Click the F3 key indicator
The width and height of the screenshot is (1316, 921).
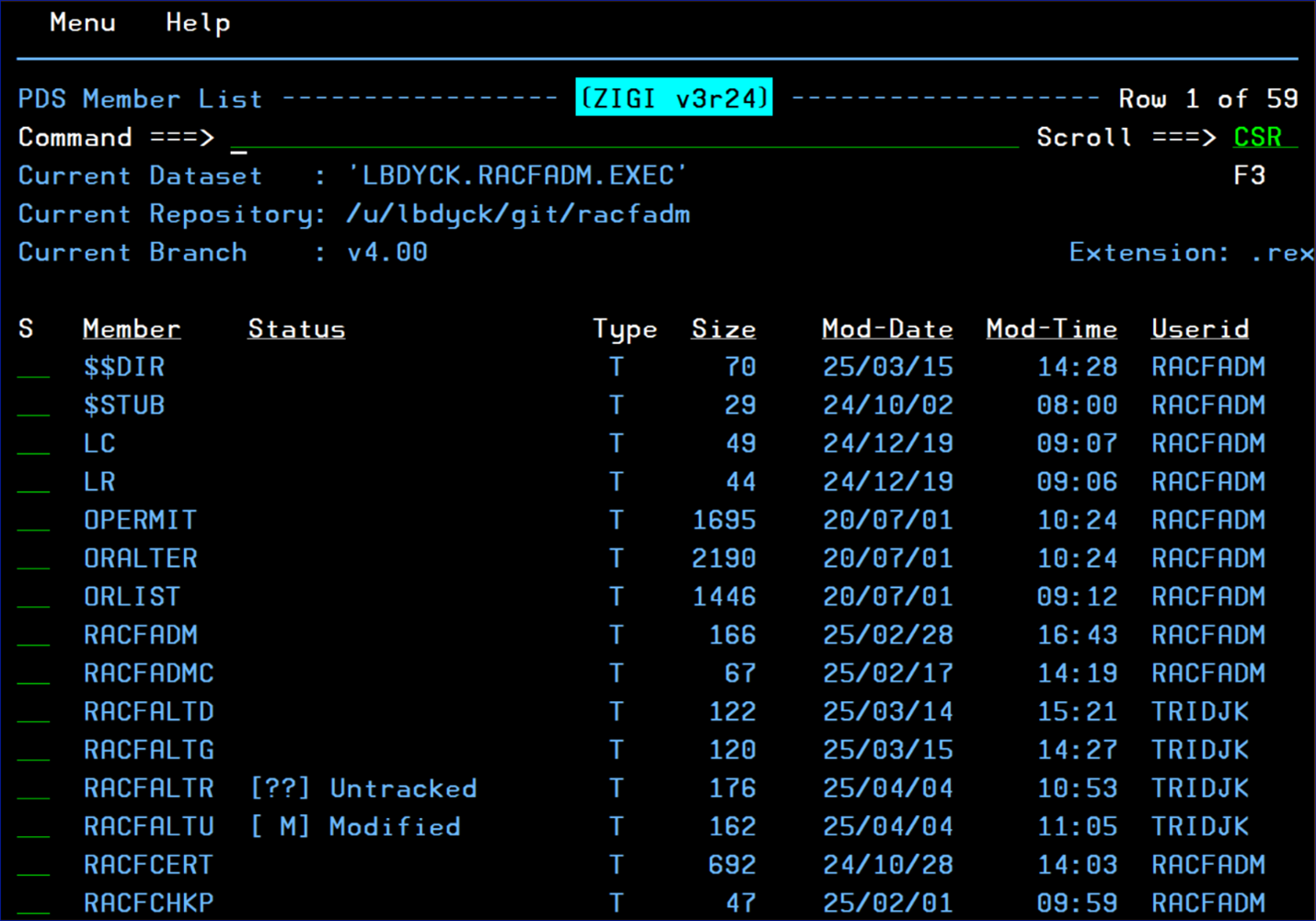[1250, 175]
